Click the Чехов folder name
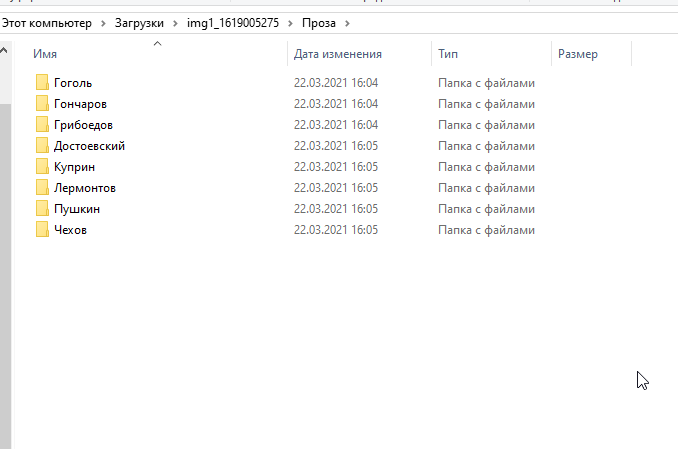Screen dimensions: 678x449 (70, 230)
